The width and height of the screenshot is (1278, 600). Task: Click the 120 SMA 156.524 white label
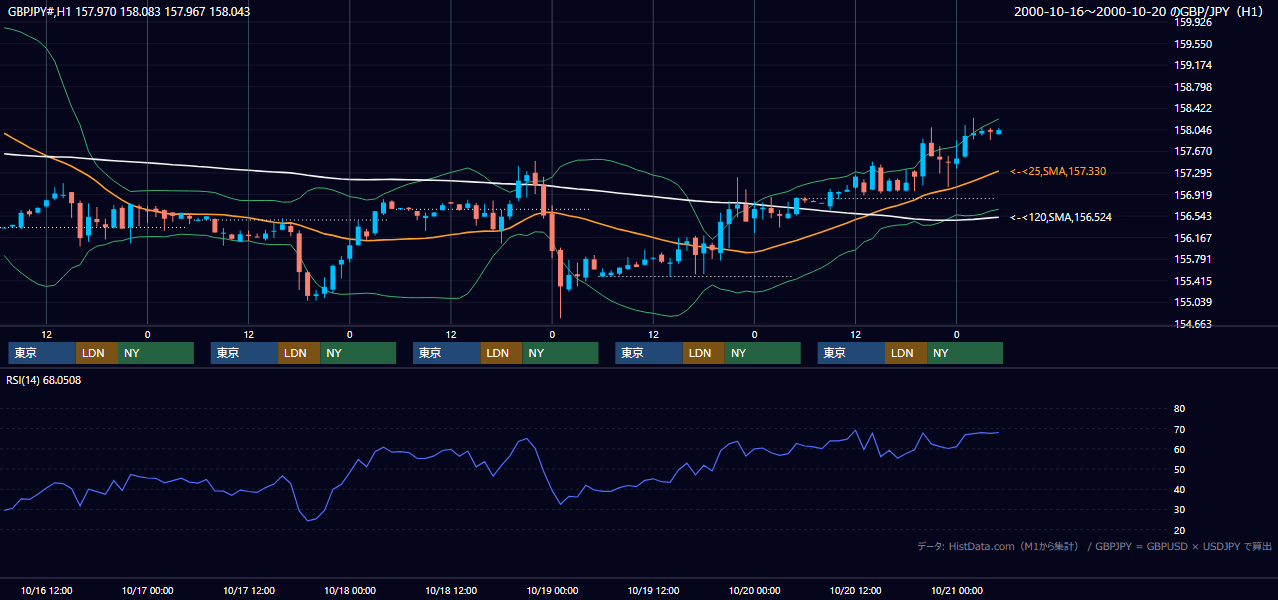pos(1061,217)
